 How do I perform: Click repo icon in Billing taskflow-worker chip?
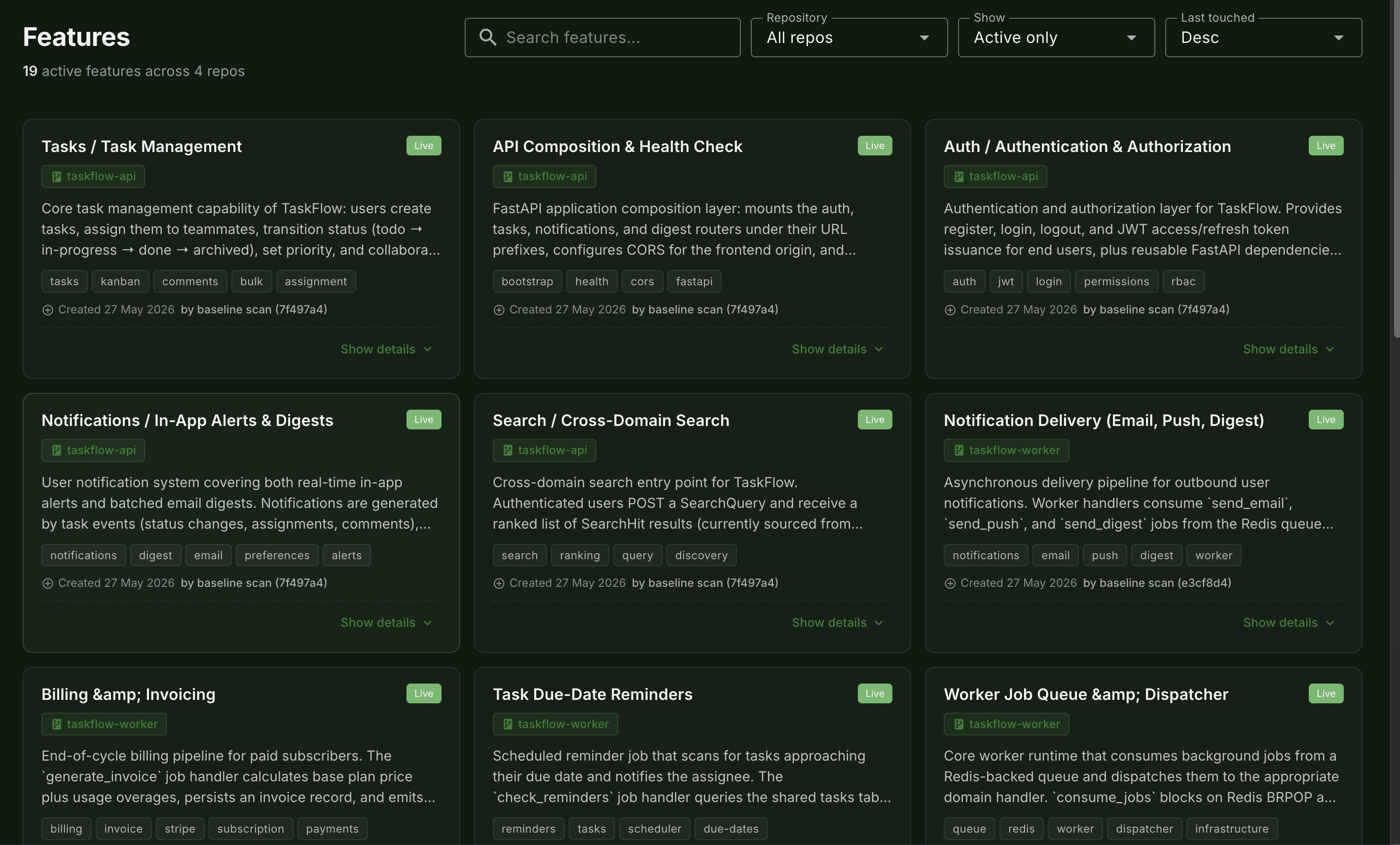[x=56, y=725]
